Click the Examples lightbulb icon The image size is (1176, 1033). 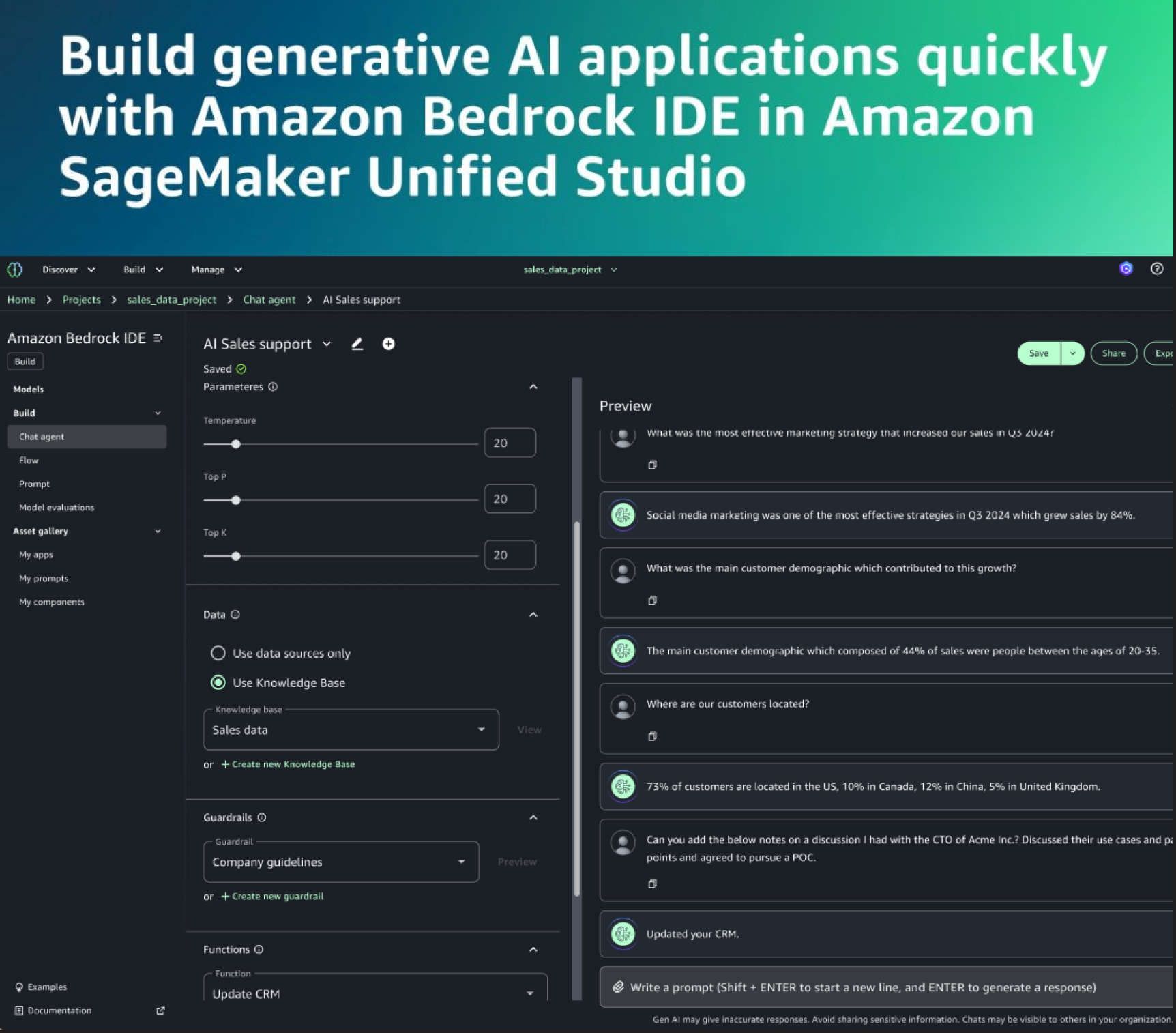point(19,987)
